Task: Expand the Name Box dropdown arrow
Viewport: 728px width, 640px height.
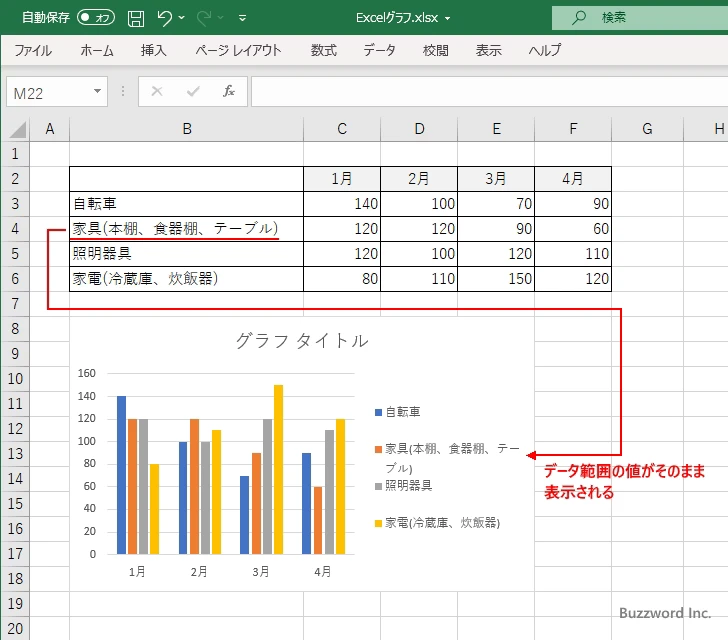Action: point(98,91)
